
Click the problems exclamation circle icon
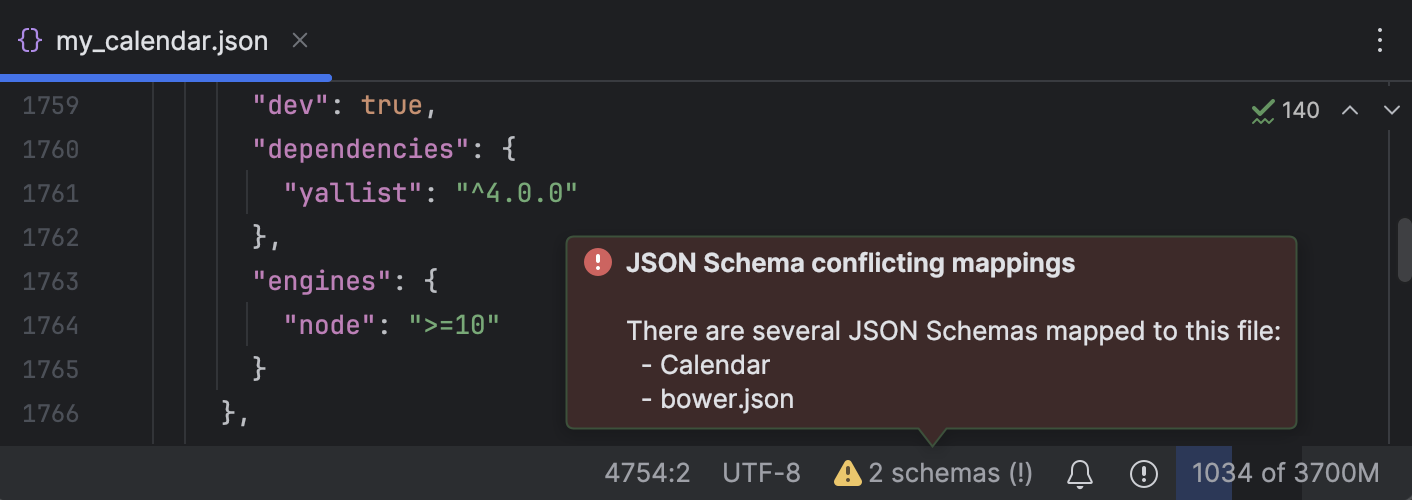coord(1143,473)
